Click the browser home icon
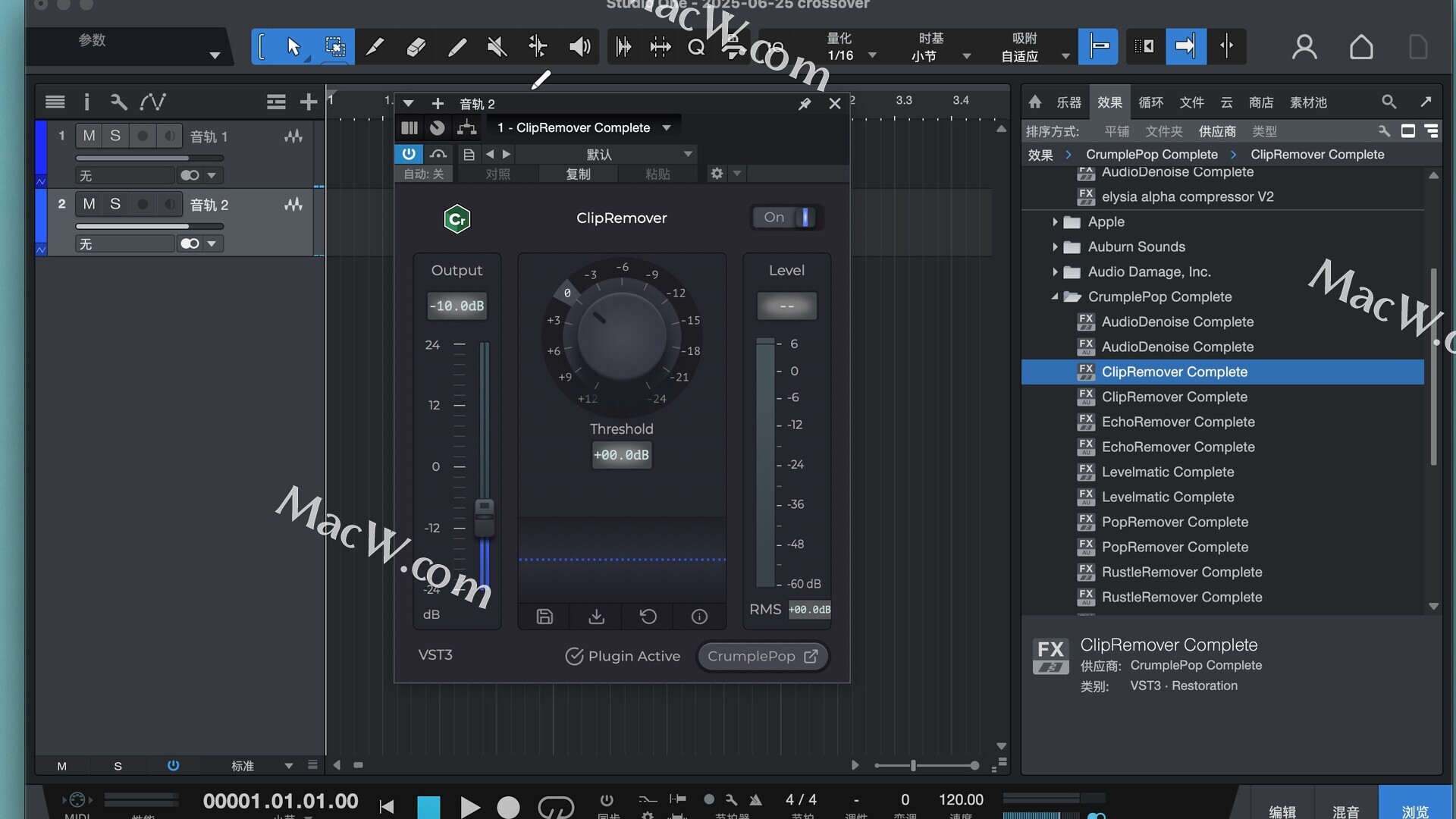 [x=1035, y=102]
